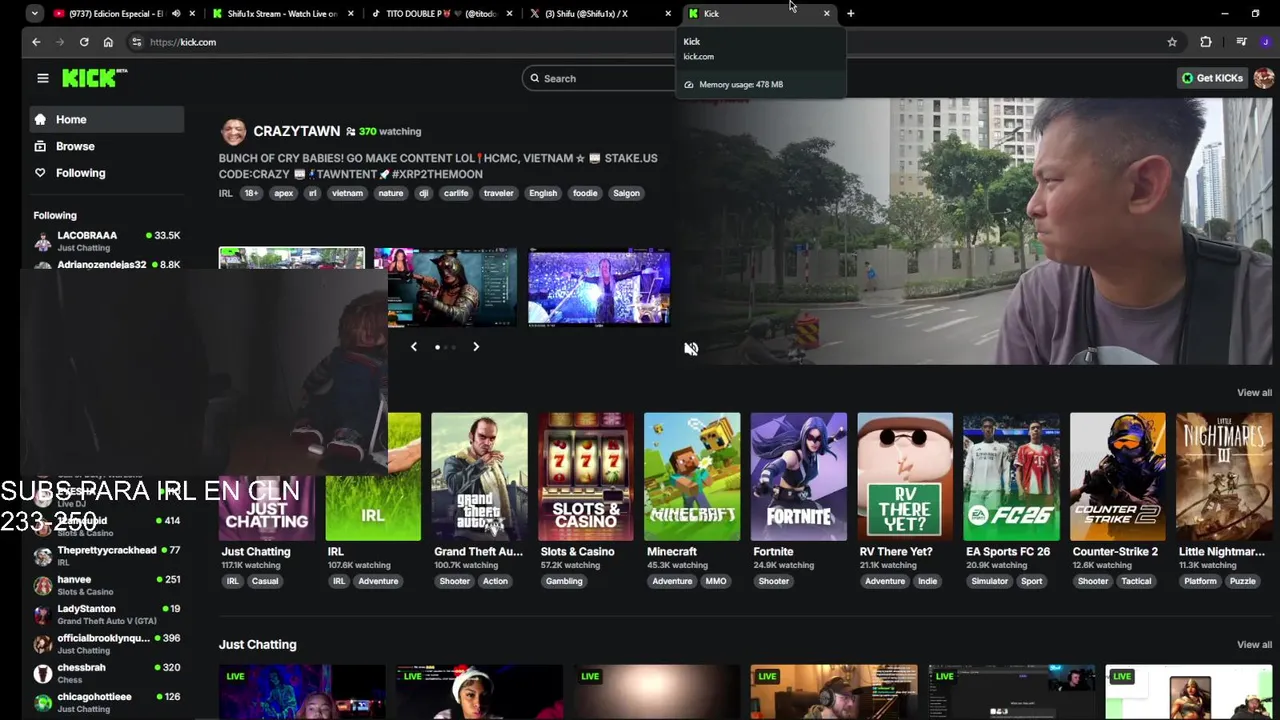Mute audio on the YouTube Edicion Especial tab
The height and width of the screenshot is (720, 1280).
pyautogui.click(x=176, y=13)
